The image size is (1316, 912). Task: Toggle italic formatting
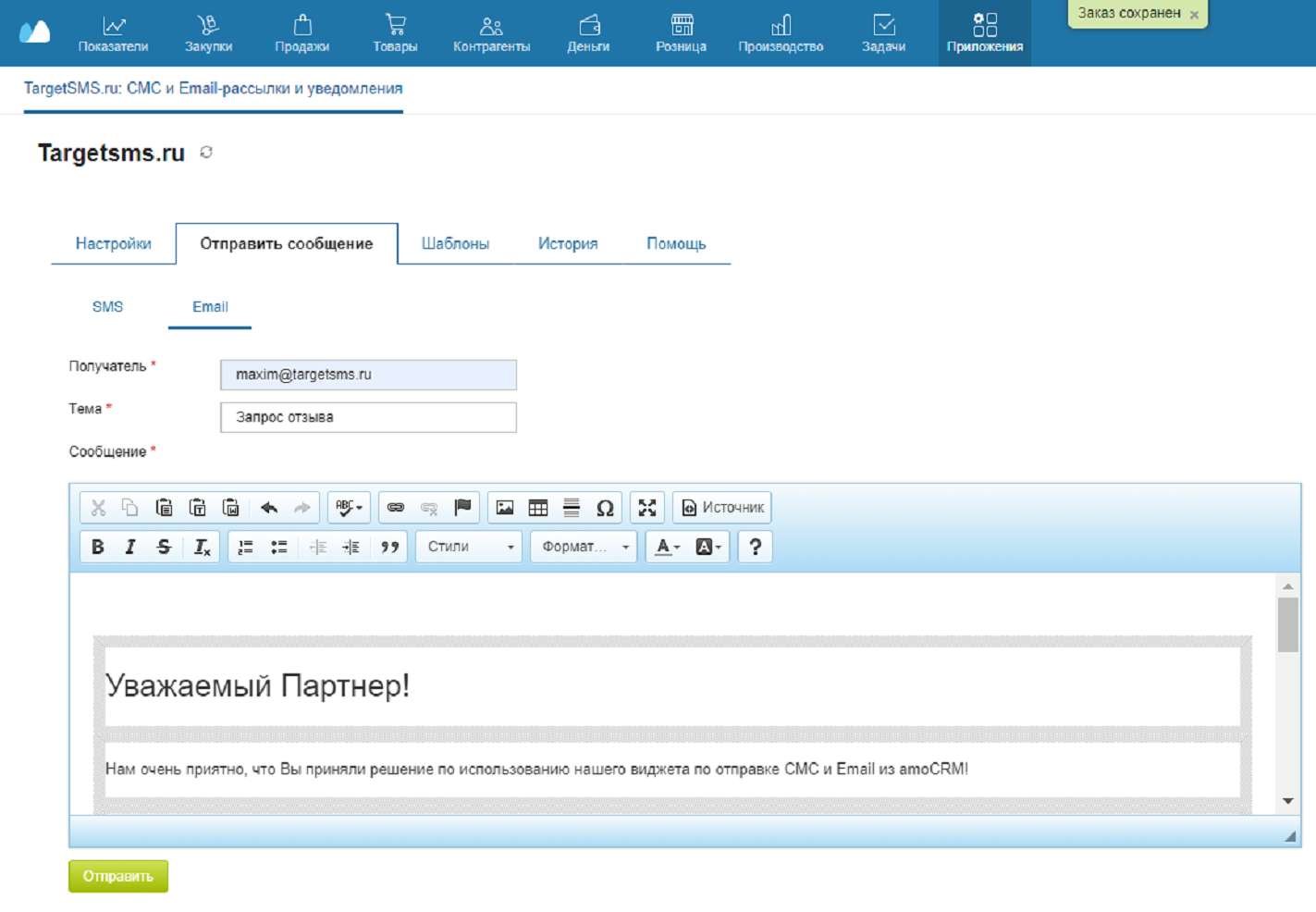pyautogui.click(x=130, y=547)
